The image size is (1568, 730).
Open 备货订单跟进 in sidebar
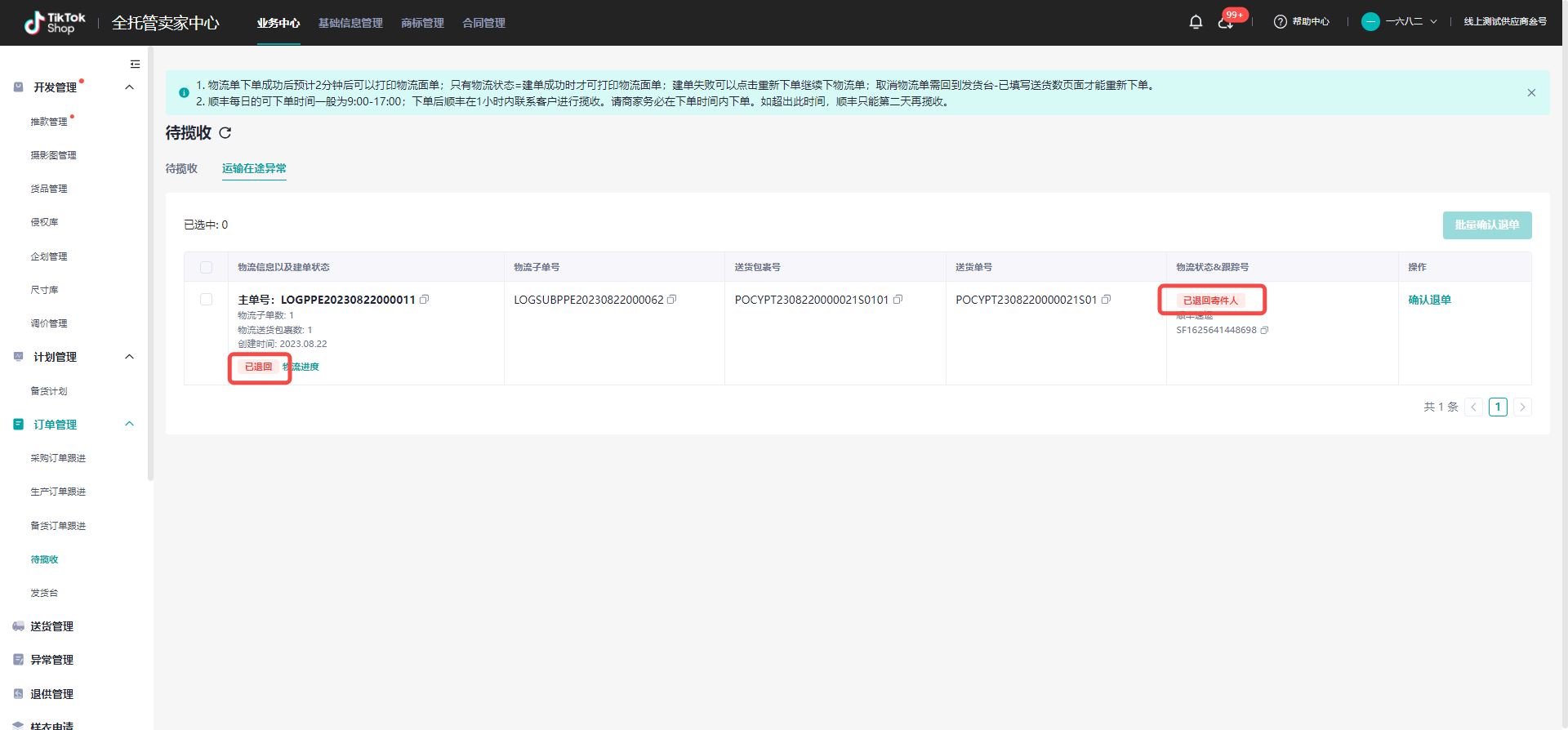(x=58, y=526)
